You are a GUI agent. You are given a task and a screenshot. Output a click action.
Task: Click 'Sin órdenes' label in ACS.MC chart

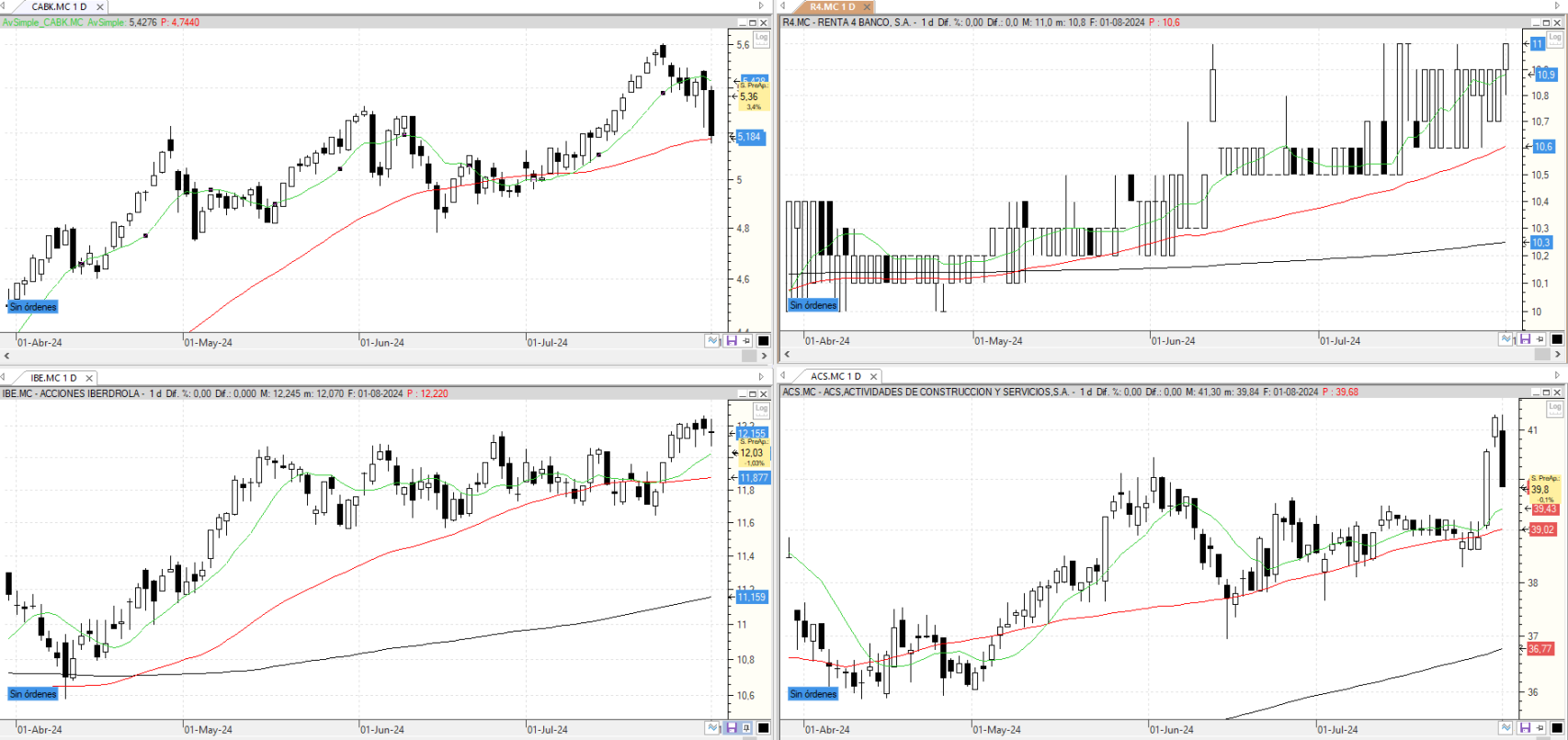point(813,694)
